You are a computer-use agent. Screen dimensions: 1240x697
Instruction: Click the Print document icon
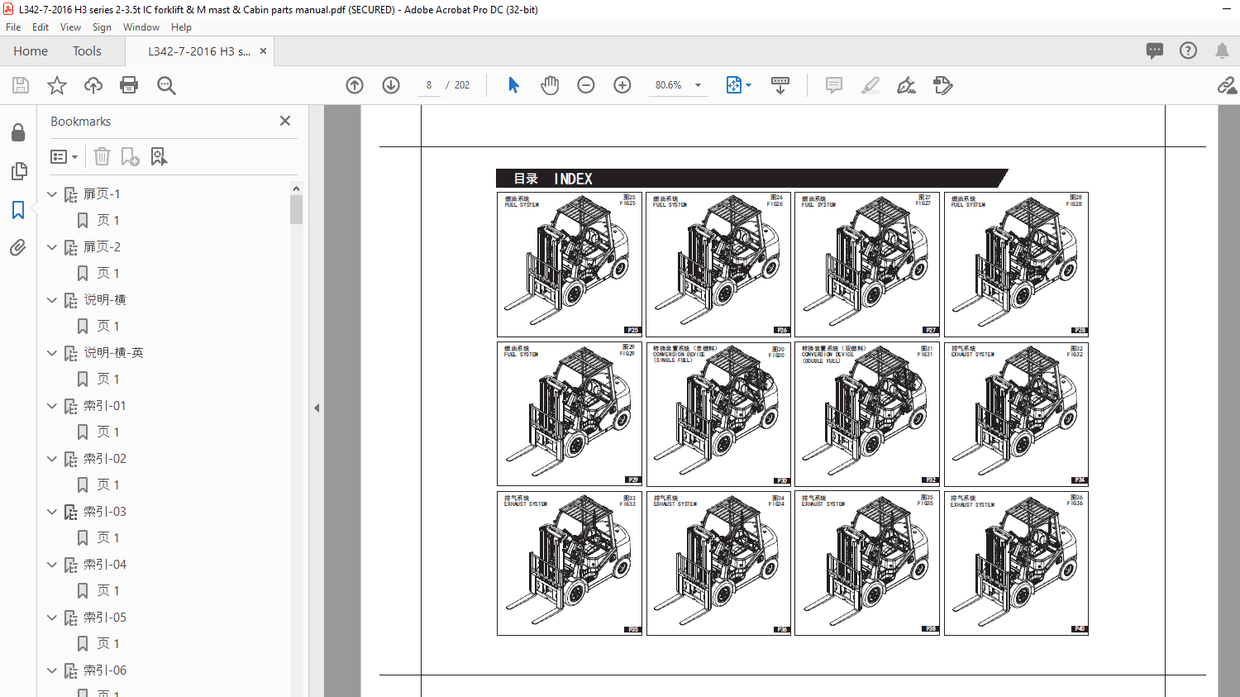pyautogui.click(x=129, y=85)
